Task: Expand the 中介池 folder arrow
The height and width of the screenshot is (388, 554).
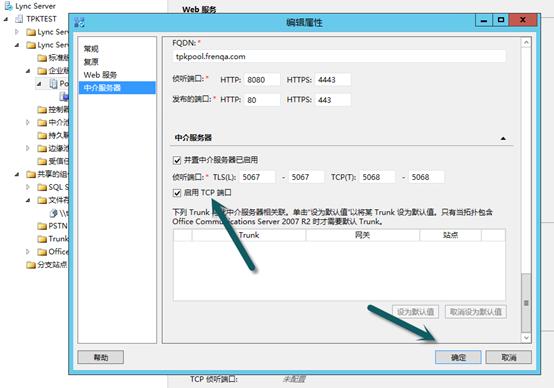Action: pyautogui.click(x=28, y=123)
